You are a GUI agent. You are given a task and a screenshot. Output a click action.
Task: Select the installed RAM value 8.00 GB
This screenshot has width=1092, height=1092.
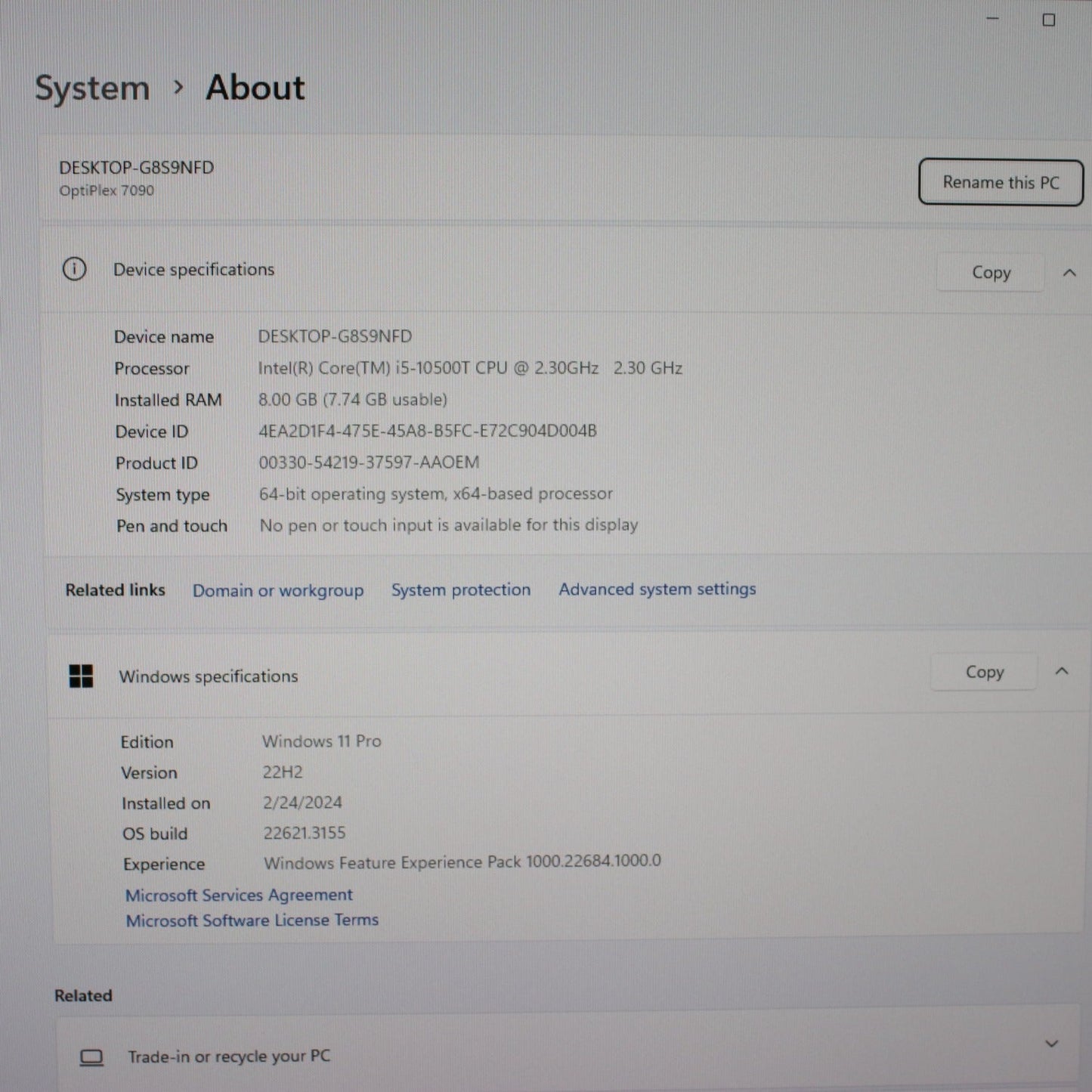click(x=353, y=399)
